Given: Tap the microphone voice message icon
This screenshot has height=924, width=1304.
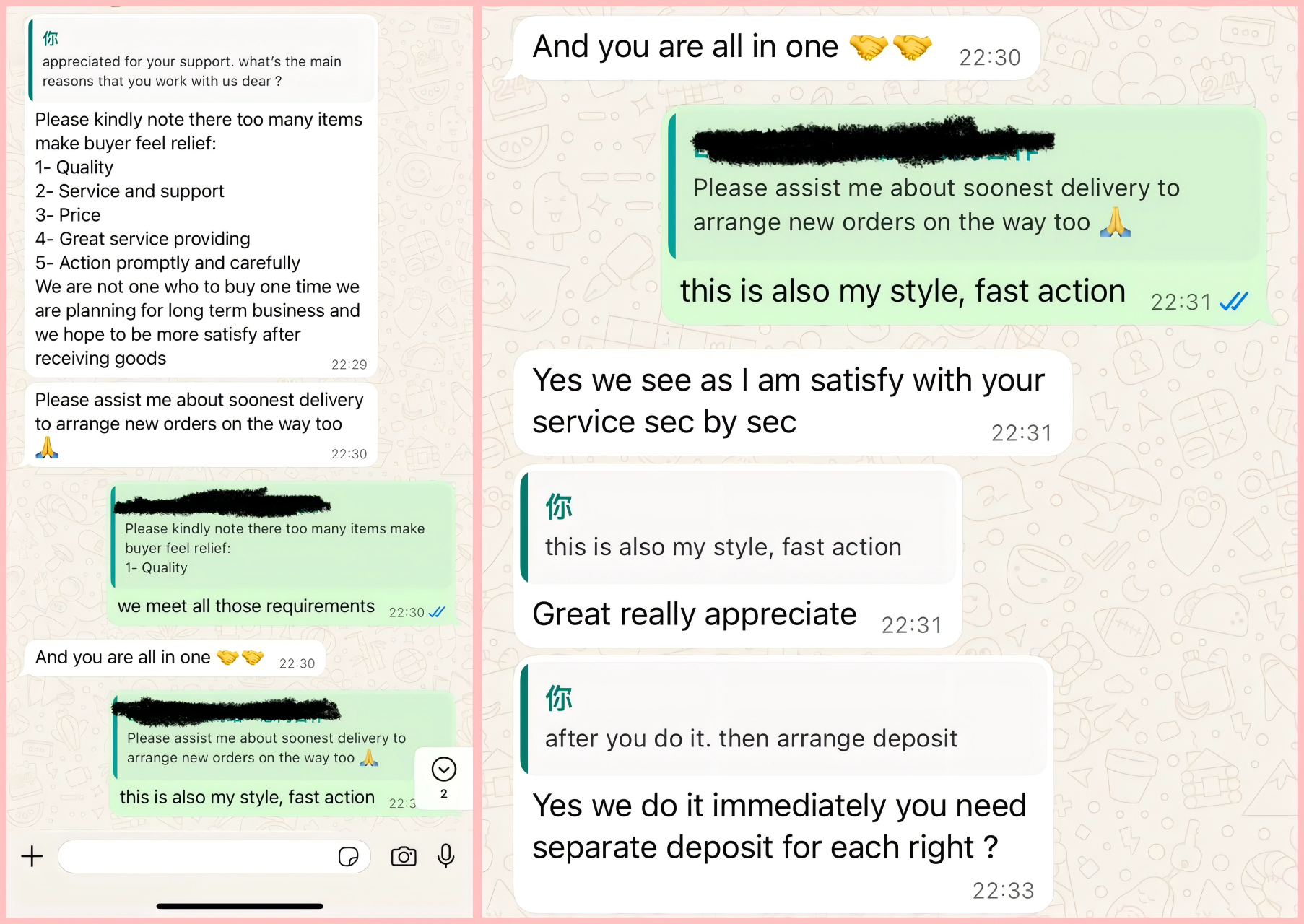Looking at the screenshot, I should (446, 856).
